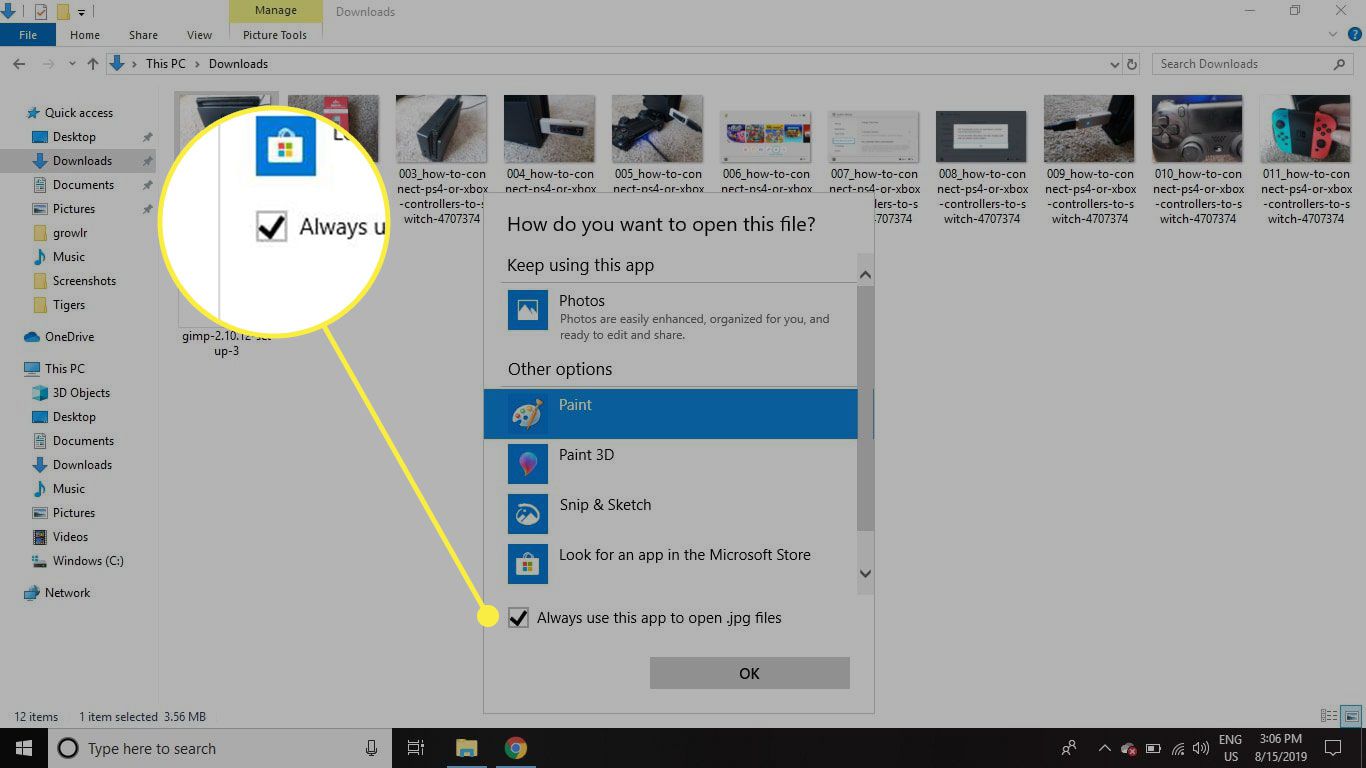The width and height of the screenshot is (1366, 768).
Task: Select the 010_how-to-connect controller thumbnail
Action: click(x=1197, y=129)
